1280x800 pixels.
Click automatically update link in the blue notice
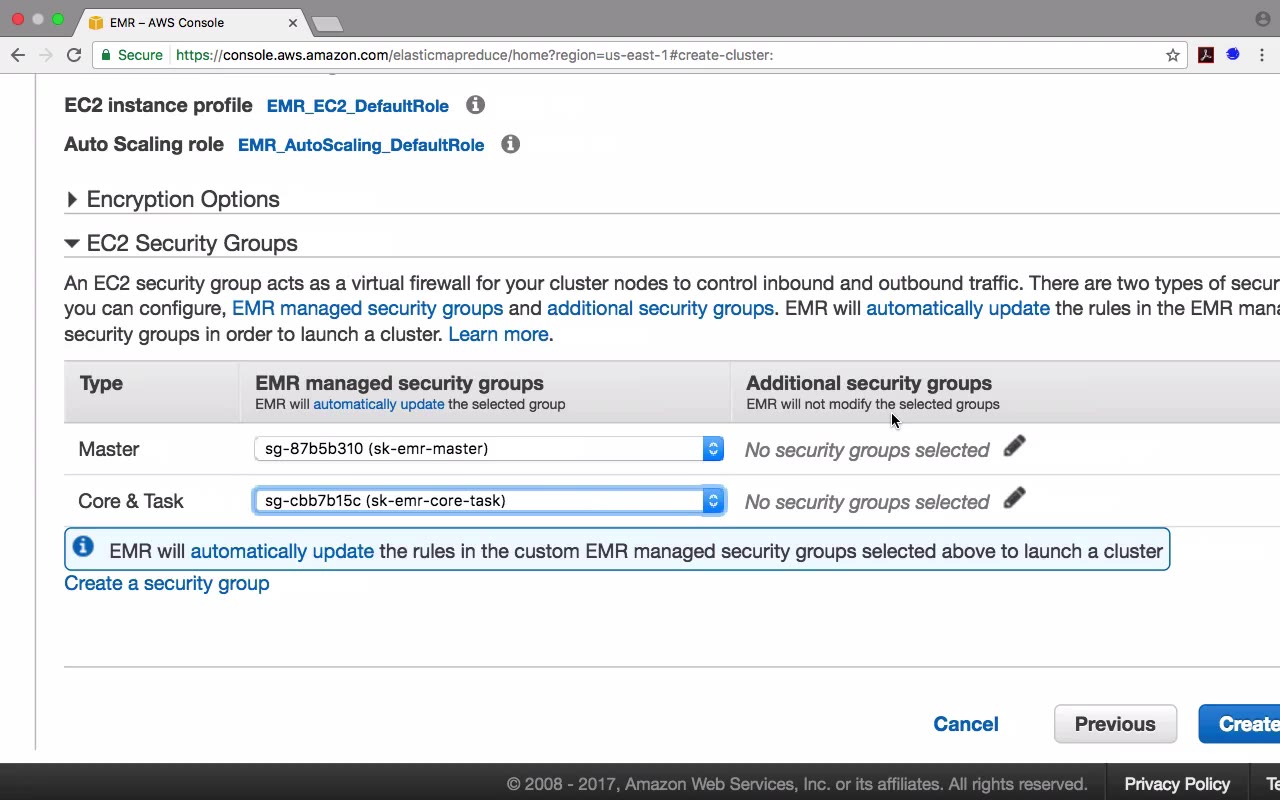(282, 551)
